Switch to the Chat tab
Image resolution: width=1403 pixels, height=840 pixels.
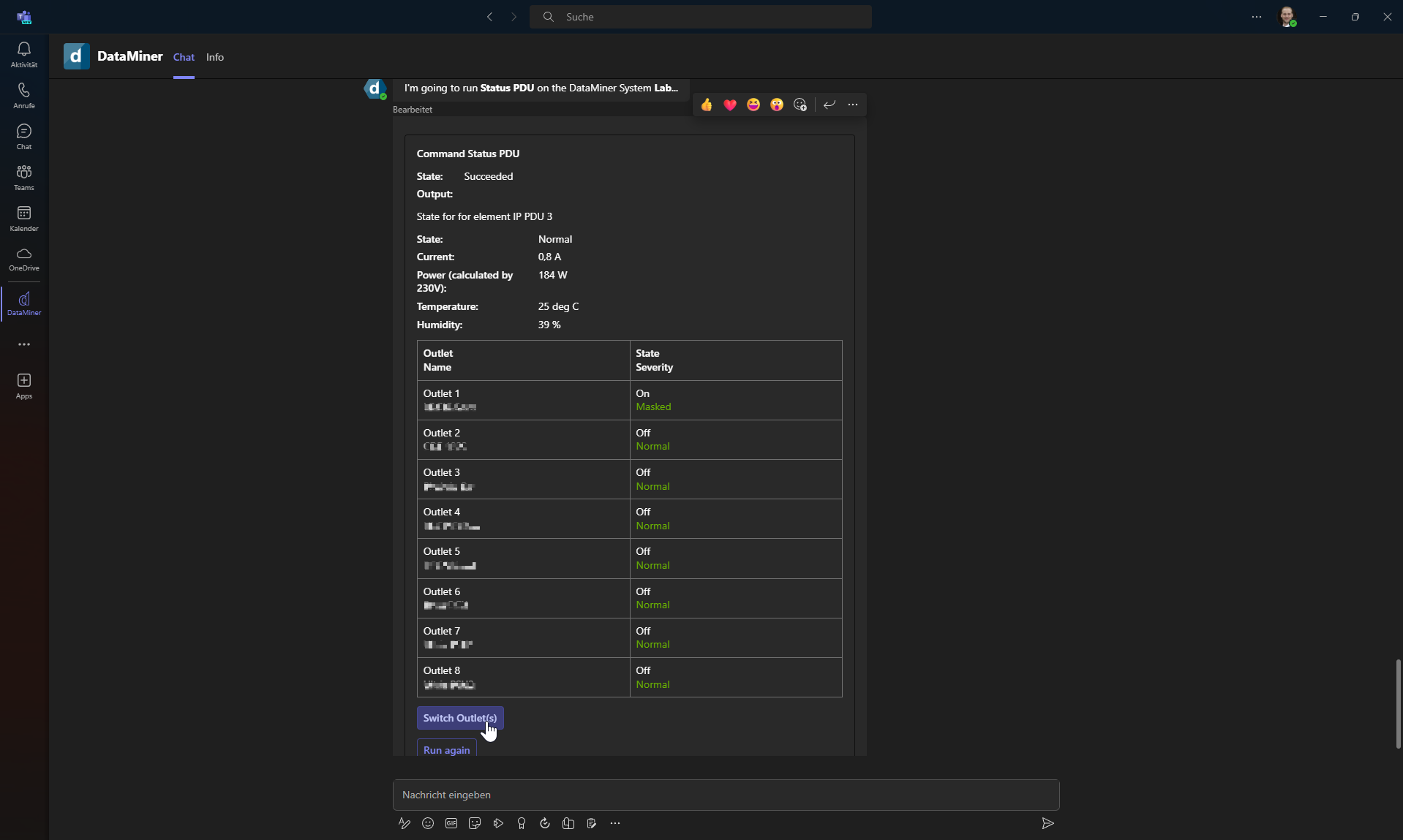pos(184,57)
